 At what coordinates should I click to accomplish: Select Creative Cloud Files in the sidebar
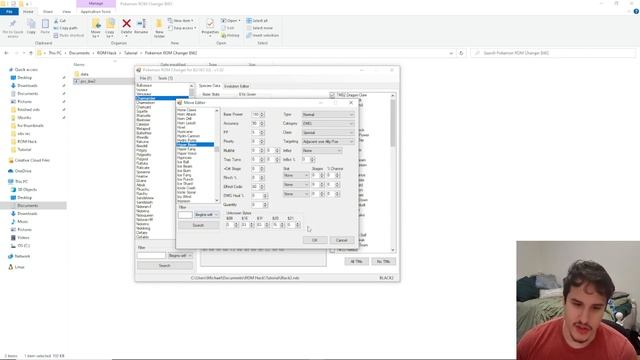pyautogui.click(x=29, y=160)
